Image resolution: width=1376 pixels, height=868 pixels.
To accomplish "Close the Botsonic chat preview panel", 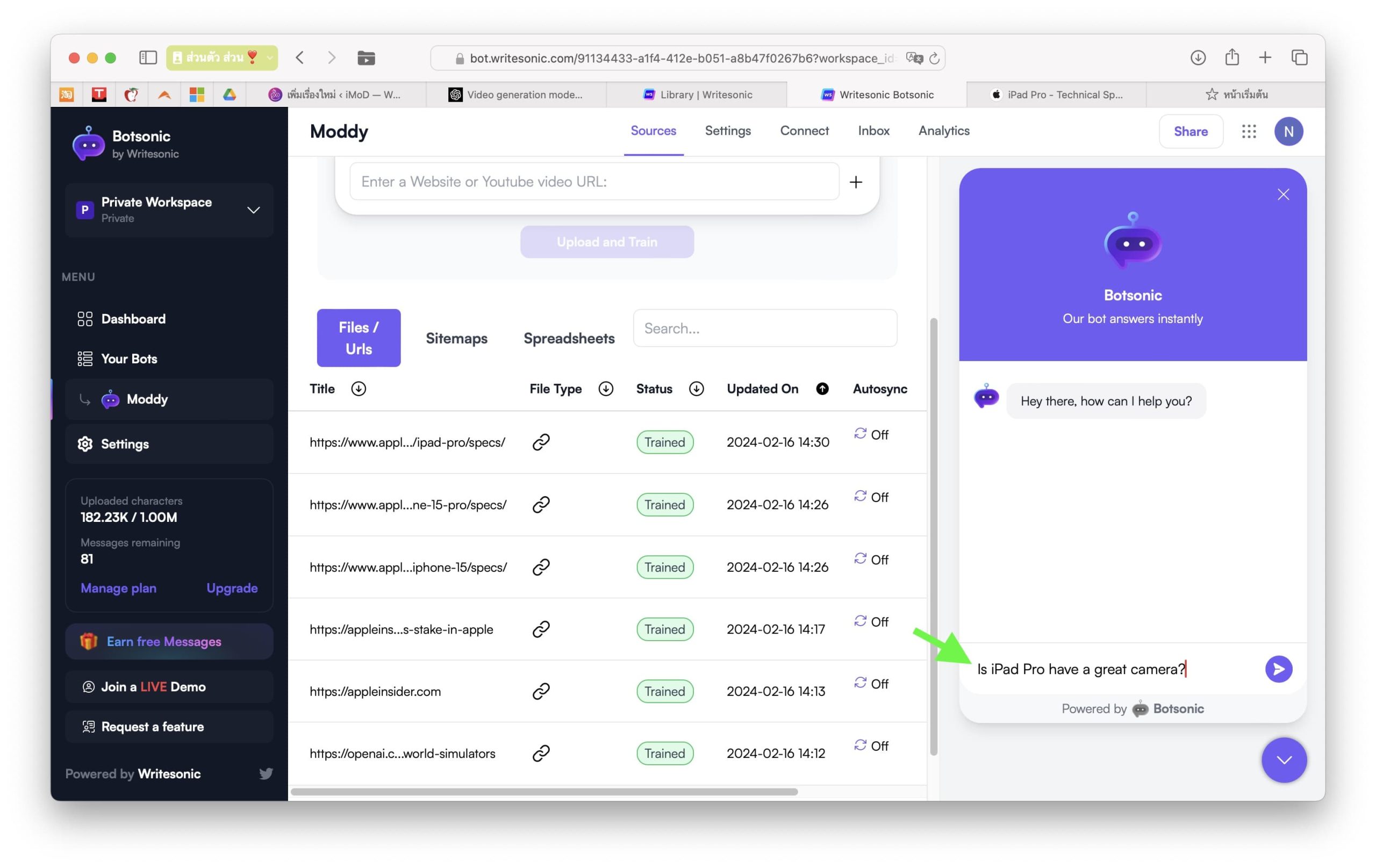I will pos(1283,195).
